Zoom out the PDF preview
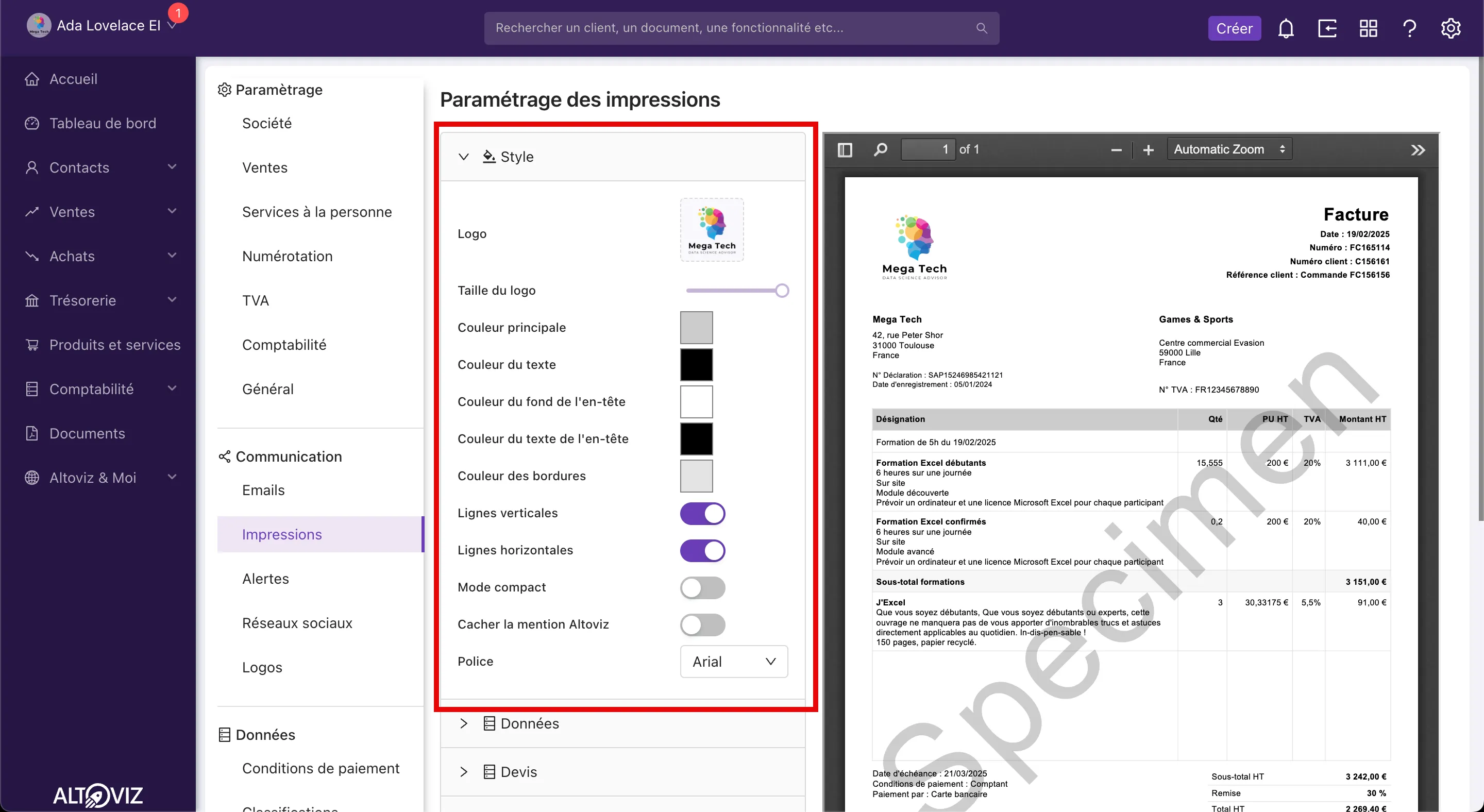The height and width of the screenshot is (812, 1484). (x=1116, y=150)
